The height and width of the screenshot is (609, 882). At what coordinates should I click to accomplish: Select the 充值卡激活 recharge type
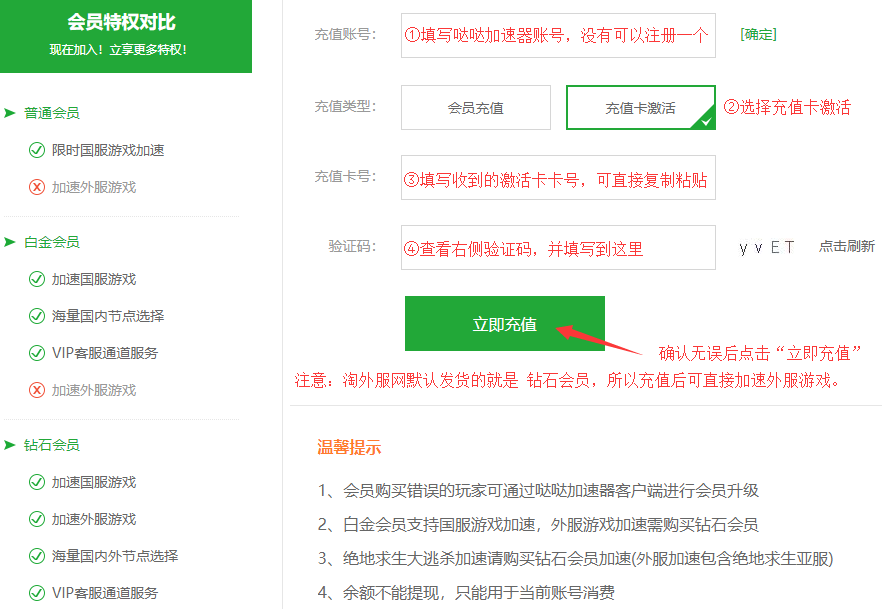pos(641,107)
